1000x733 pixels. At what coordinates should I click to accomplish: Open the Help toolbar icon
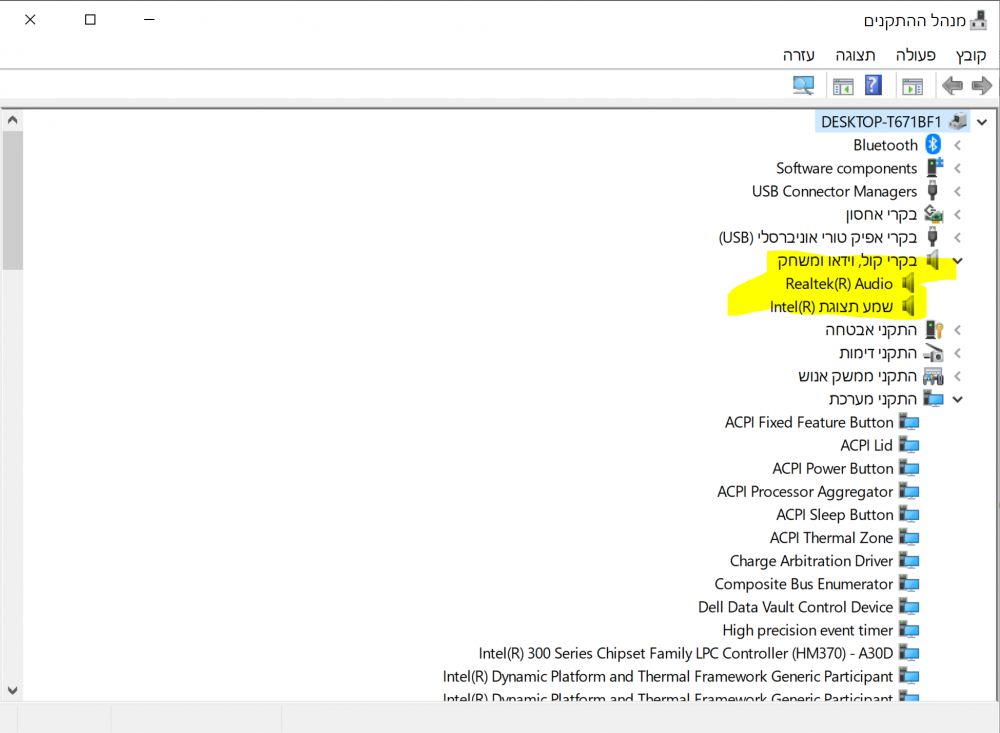873,85
